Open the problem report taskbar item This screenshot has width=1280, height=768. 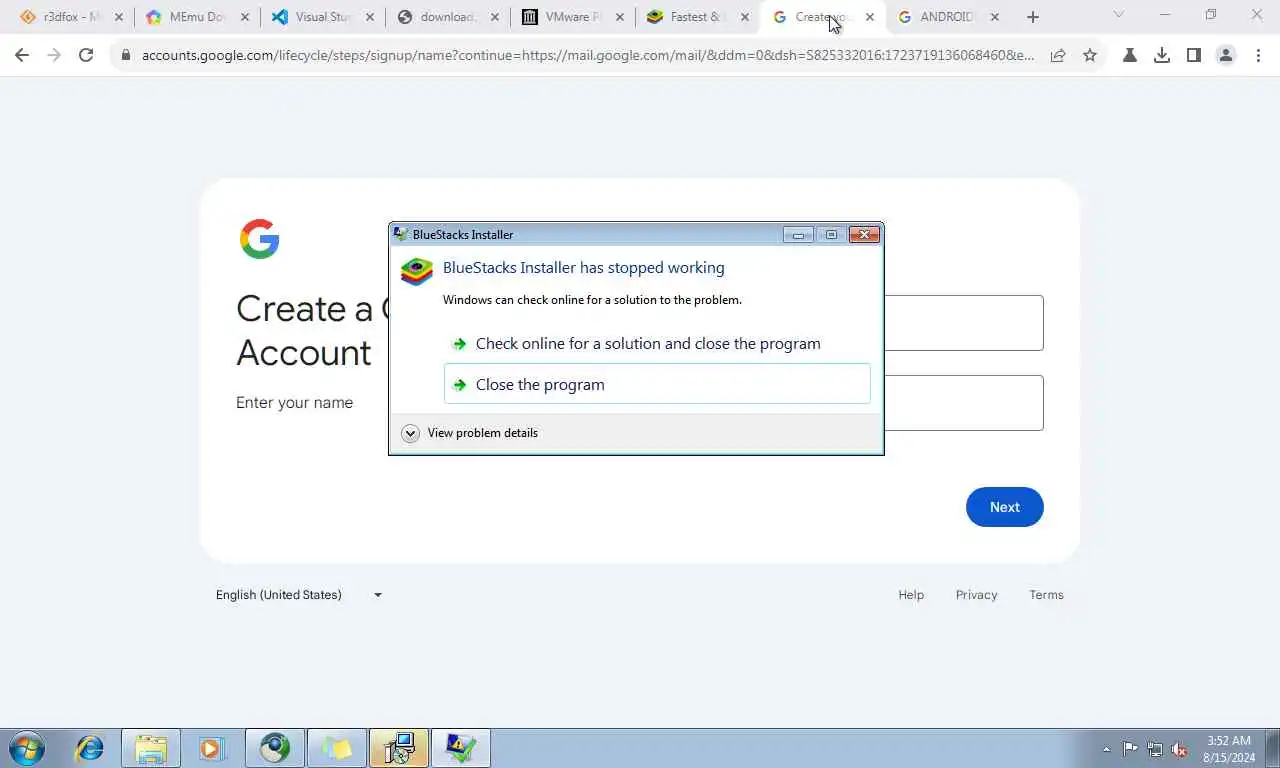click(x=461, y=748)
